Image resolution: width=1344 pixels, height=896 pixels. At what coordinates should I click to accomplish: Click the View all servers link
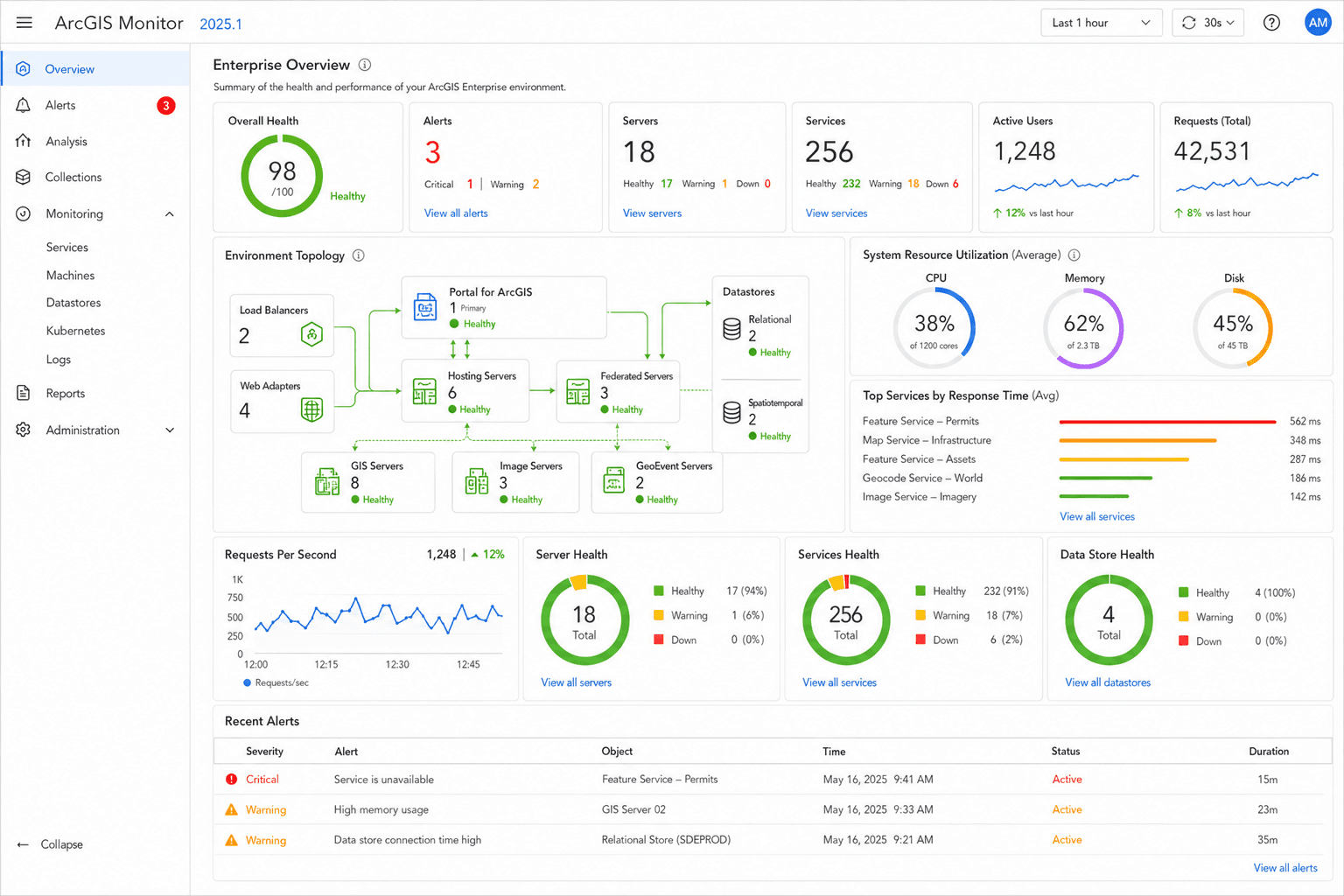point(576,682)
